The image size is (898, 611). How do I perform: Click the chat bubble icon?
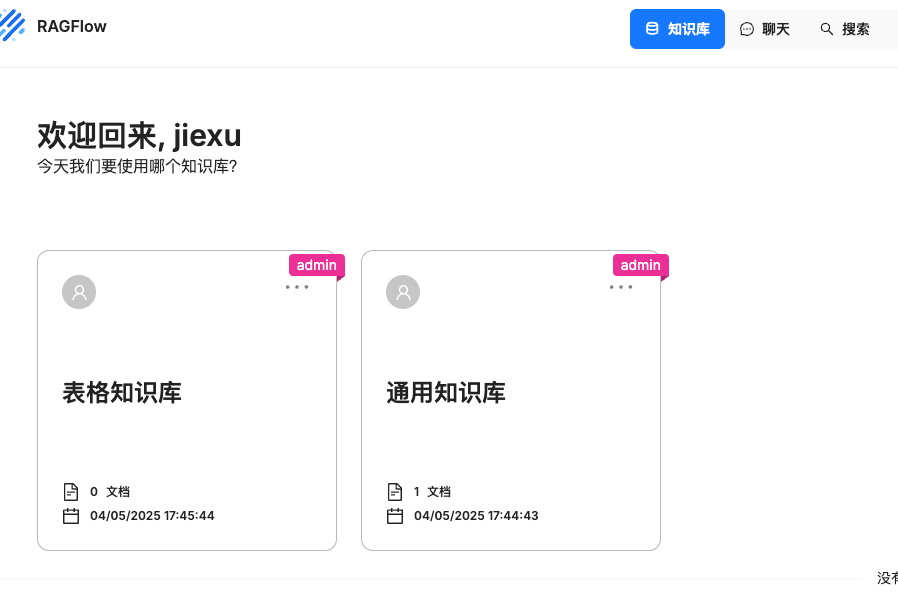click(747, 29)
